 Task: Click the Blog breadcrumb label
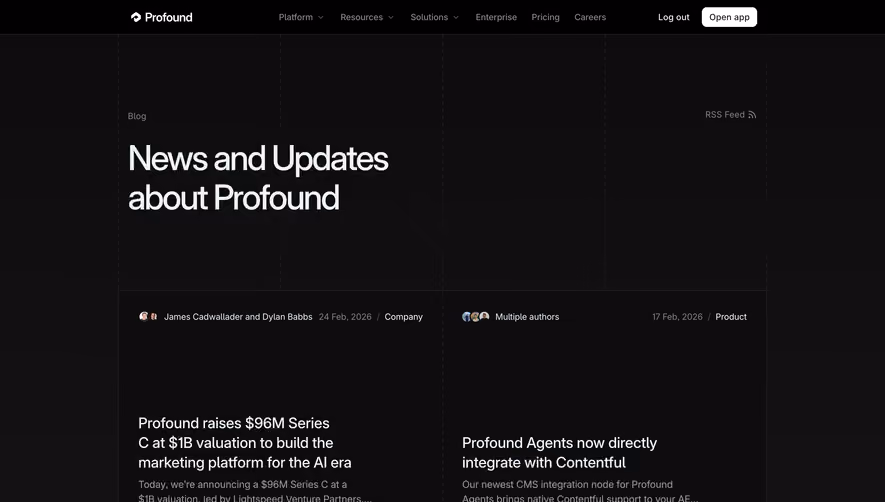(x=137, y=116)
